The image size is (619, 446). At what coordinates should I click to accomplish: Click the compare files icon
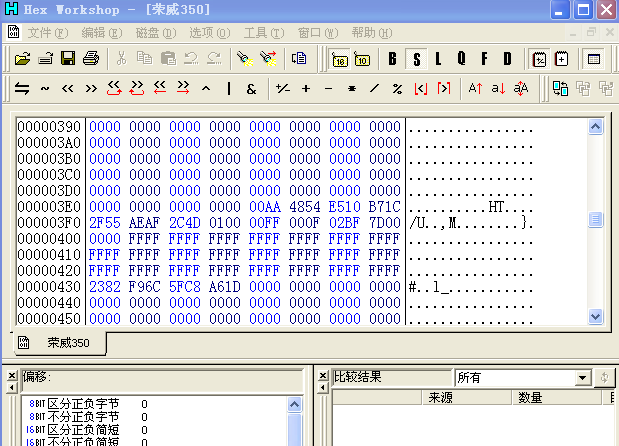tap(560, 88)
